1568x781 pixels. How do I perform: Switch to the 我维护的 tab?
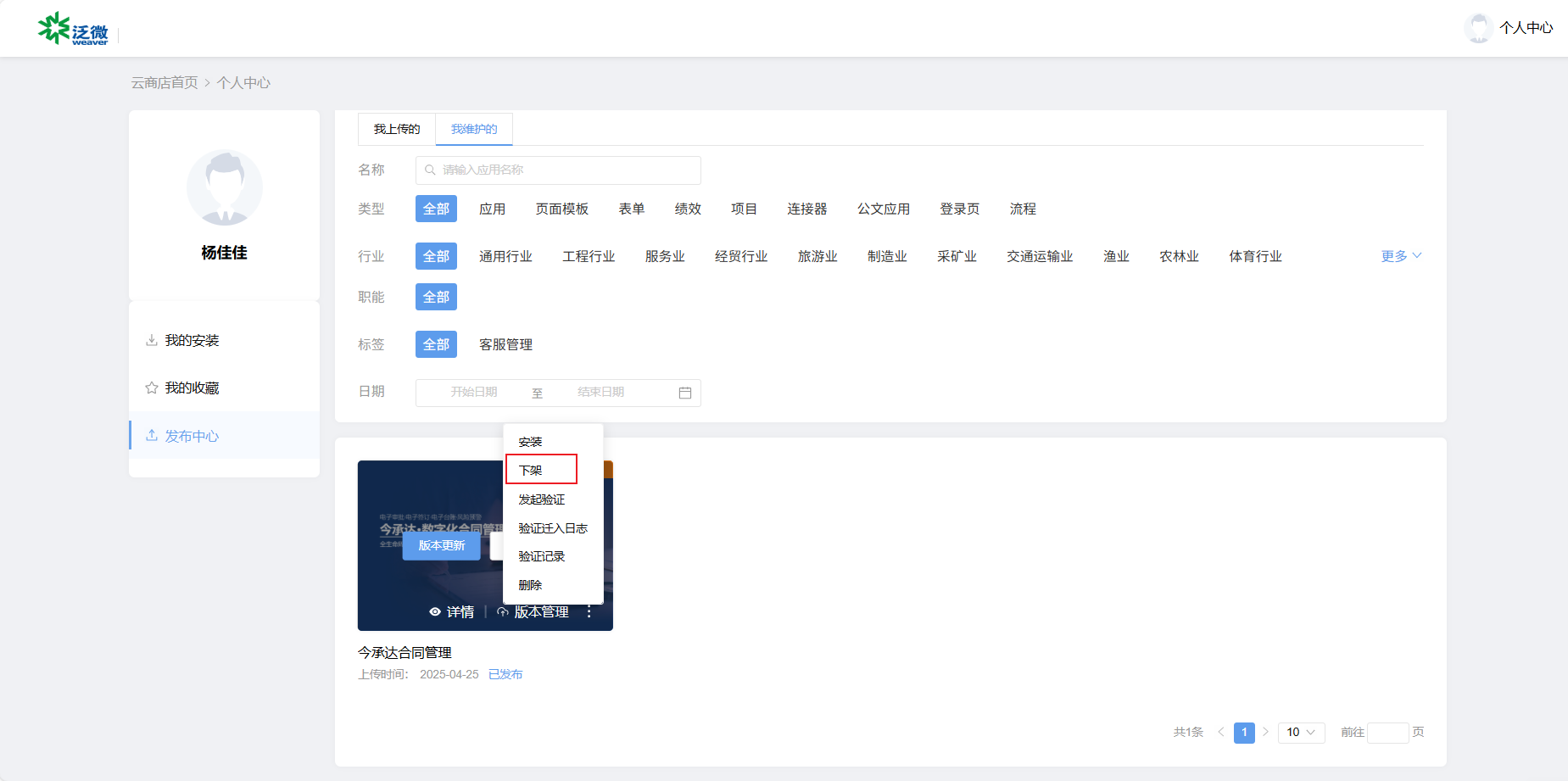pos(474,129)
